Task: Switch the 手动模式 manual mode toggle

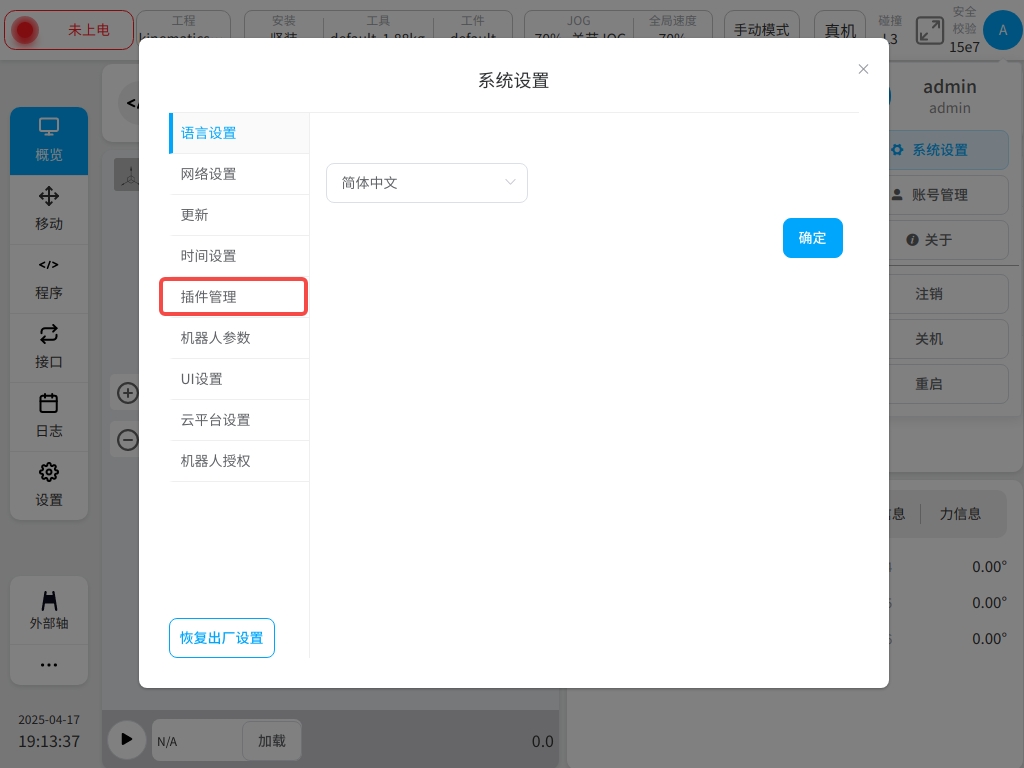Action: pos(761,30)
